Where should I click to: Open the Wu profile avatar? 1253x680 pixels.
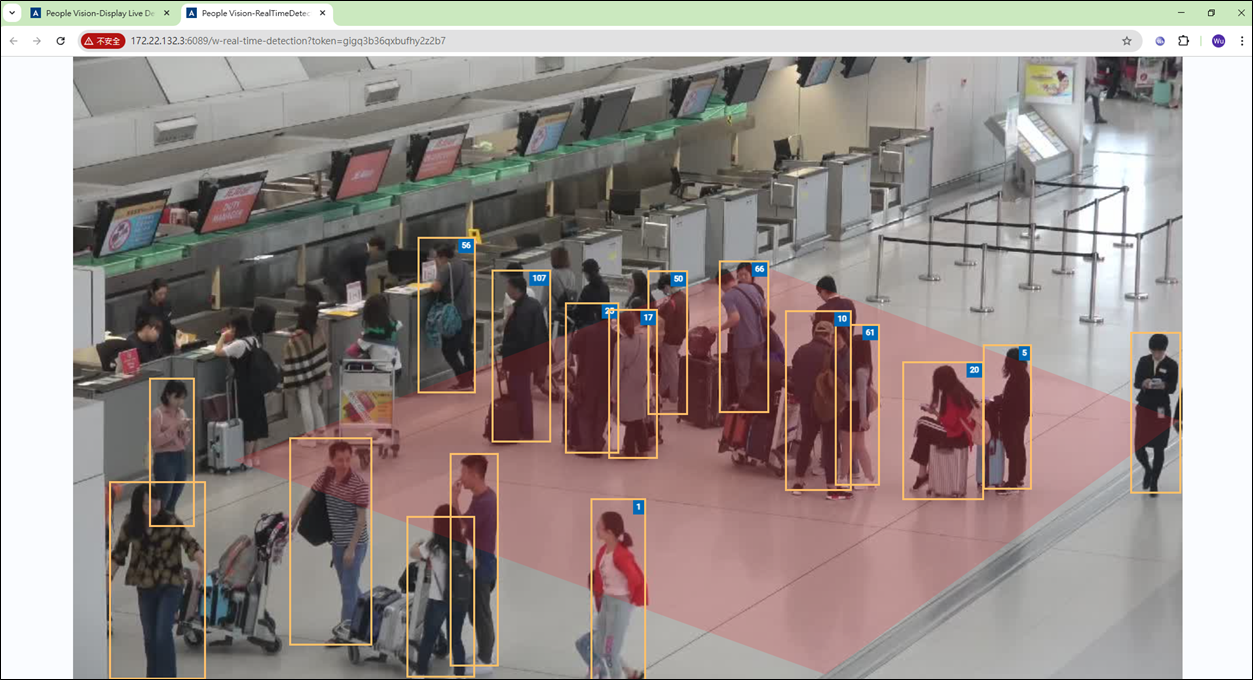pyautogui.click(x=1217, y=41)
